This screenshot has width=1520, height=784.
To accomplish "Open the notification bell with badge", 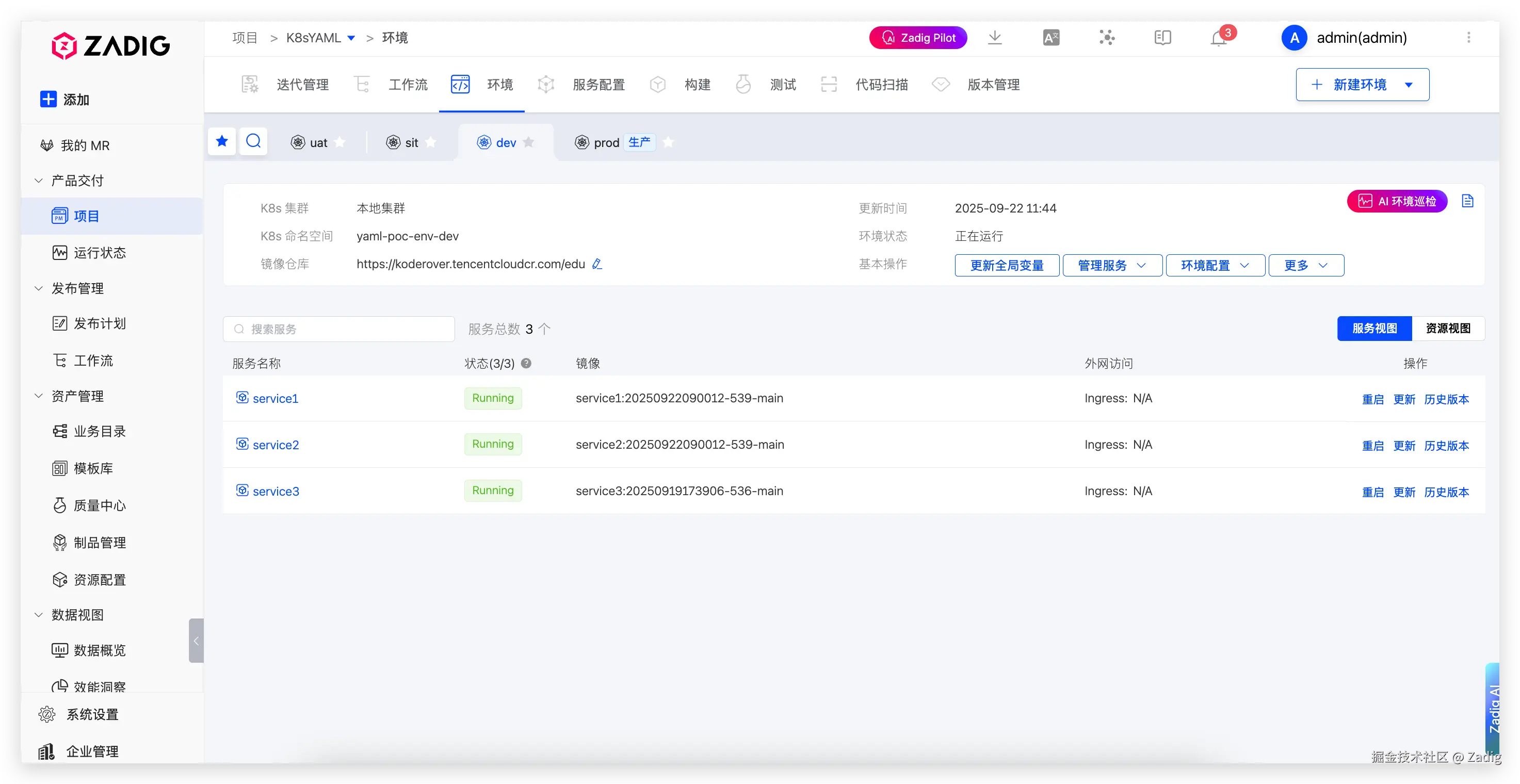I will (x=1219, y=38).
